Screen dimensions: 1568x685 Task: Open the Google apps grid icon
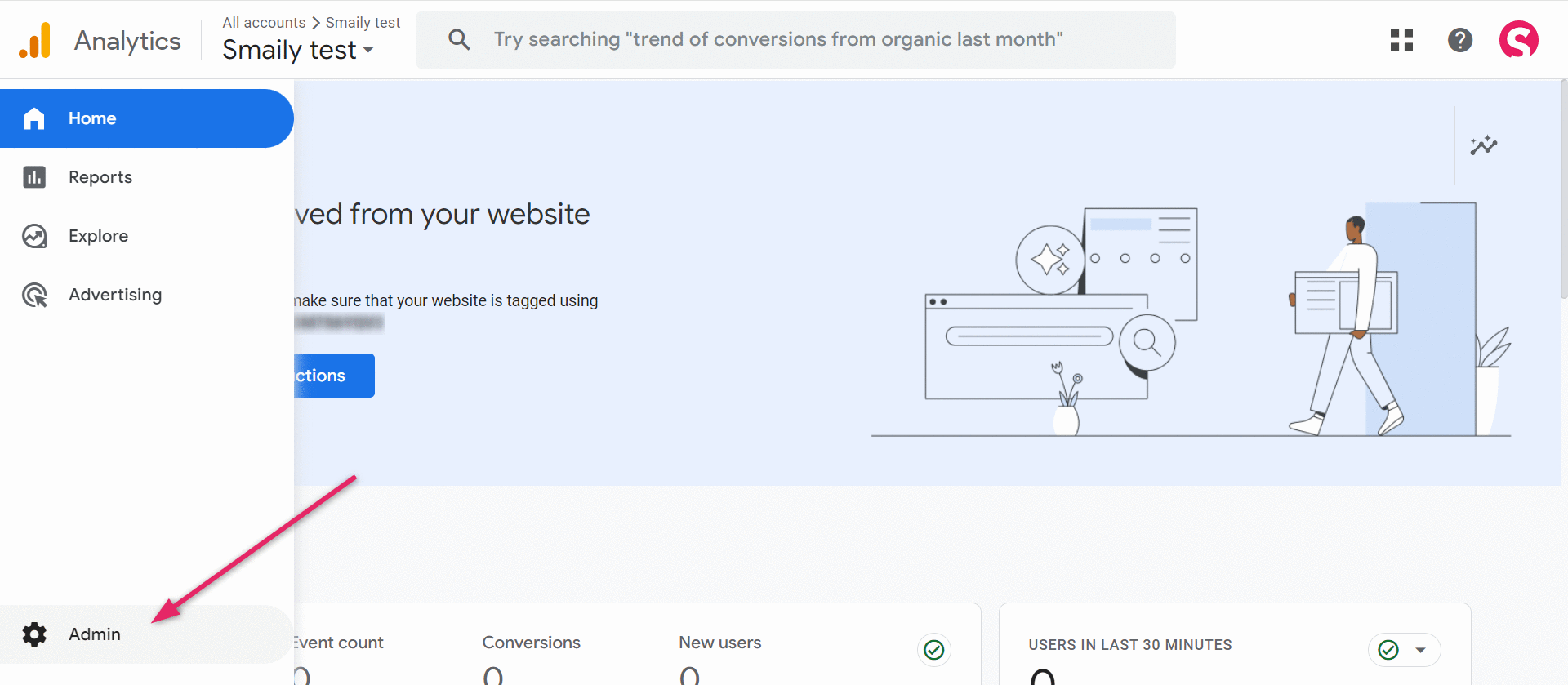pos(1401,40)
